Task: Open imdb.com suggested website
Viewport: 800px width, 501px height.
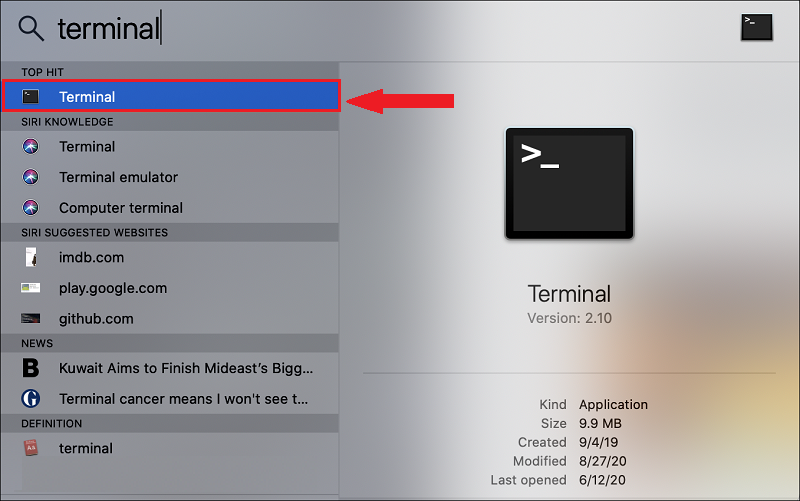Action: coord(91,257)
